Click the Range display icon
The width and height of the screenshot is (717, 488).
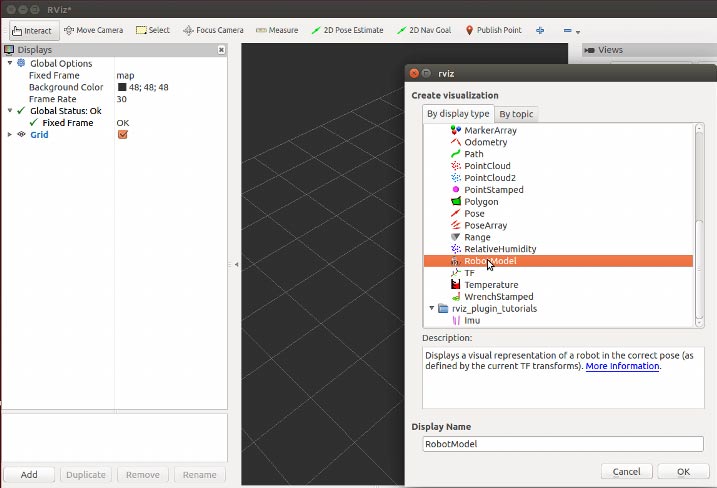click(455, 237)
